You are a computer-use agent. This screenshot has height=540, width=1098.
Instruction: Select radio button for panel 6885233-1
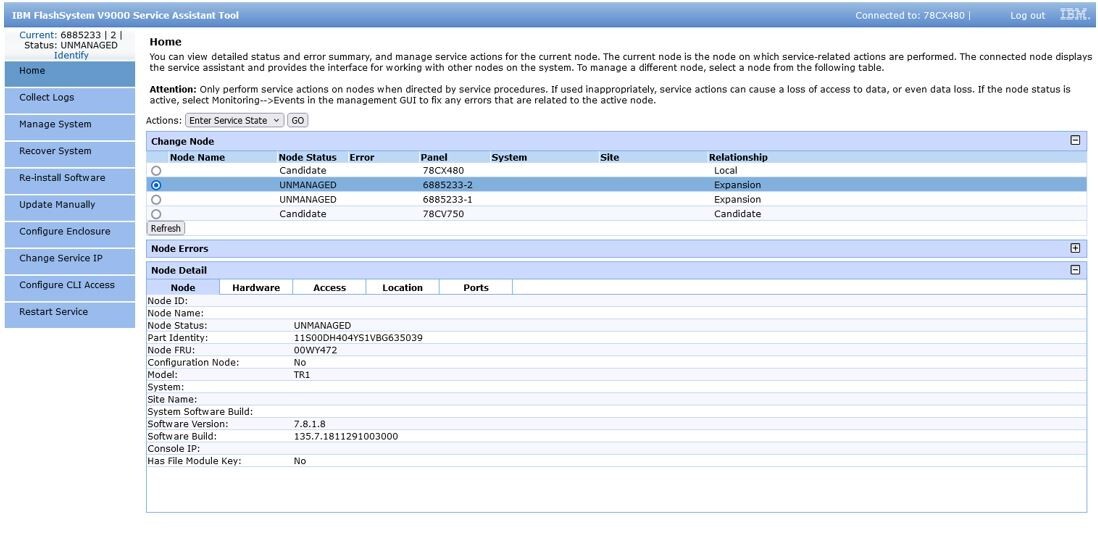coord(156,200)
